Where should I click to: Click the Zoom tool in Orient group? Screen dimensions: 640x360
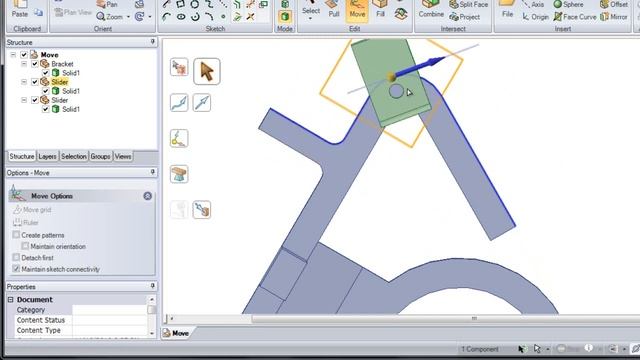(x=110, y=17)
